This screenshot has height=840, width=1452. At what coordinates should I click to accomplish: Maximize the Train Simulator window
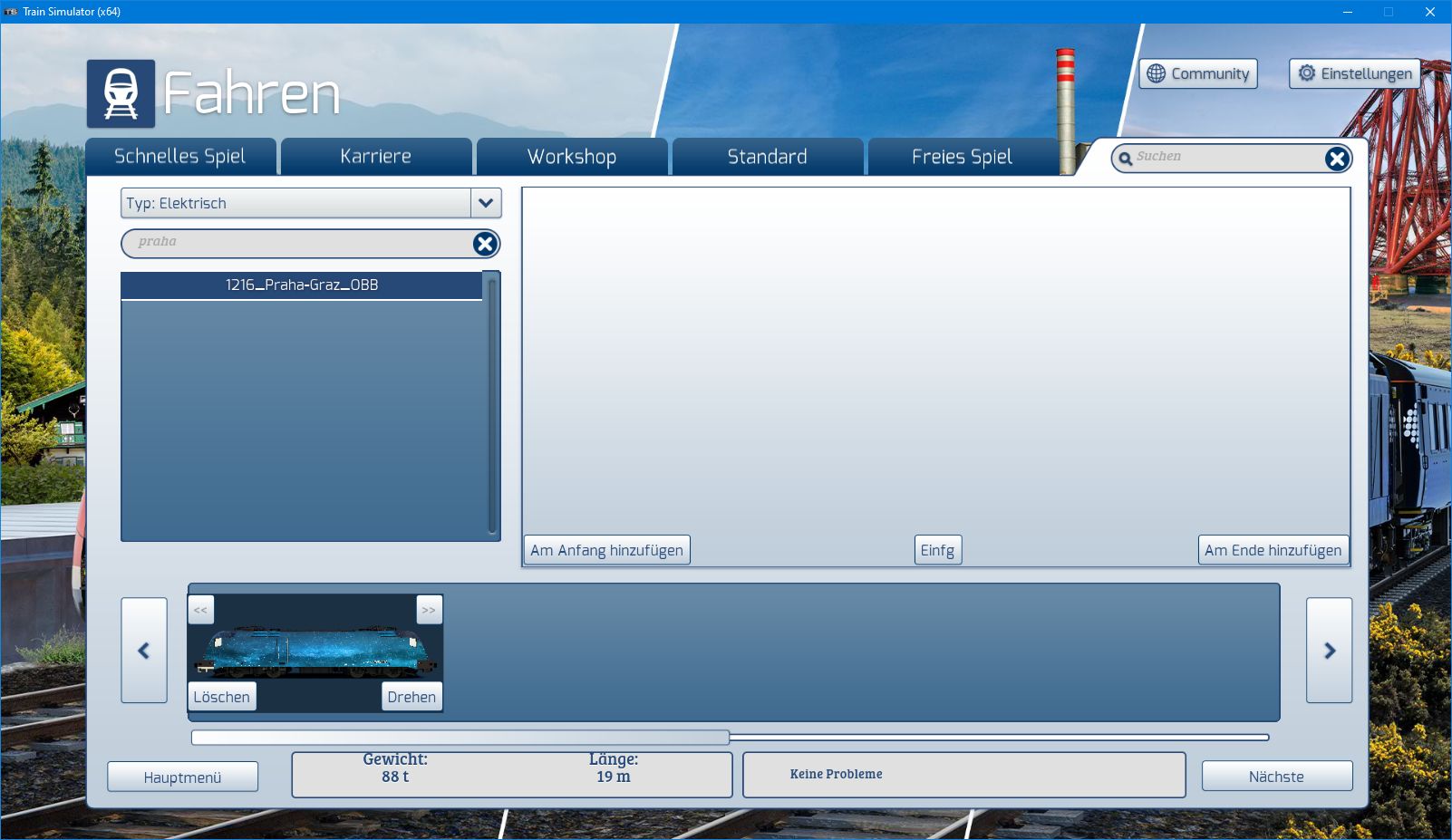[x=1389, y=12]
